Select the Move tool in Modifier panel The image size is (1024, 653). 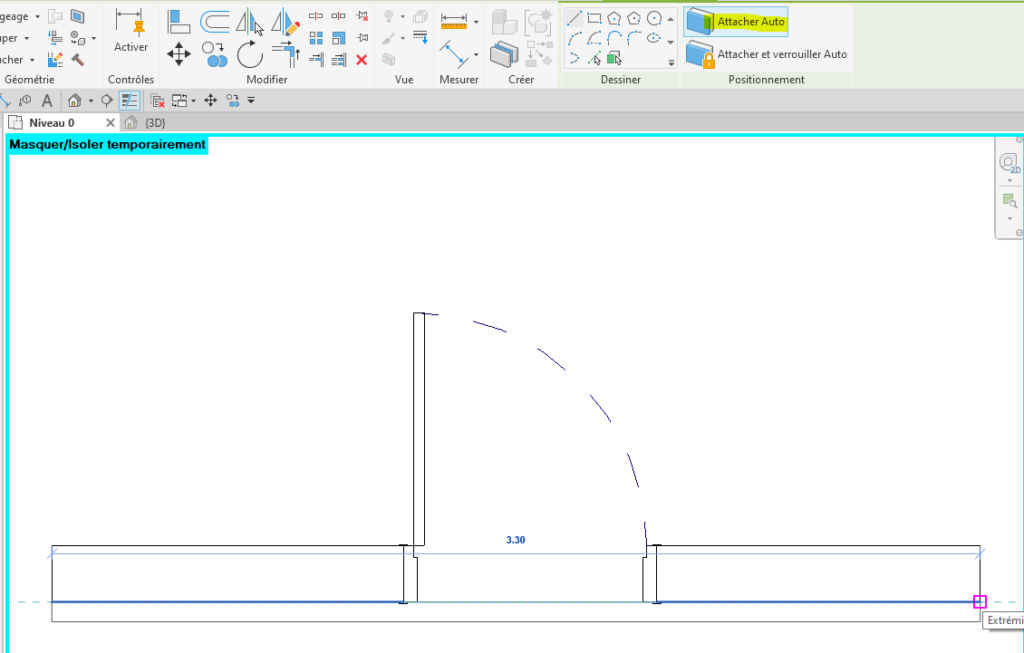(x=179, y=52)
